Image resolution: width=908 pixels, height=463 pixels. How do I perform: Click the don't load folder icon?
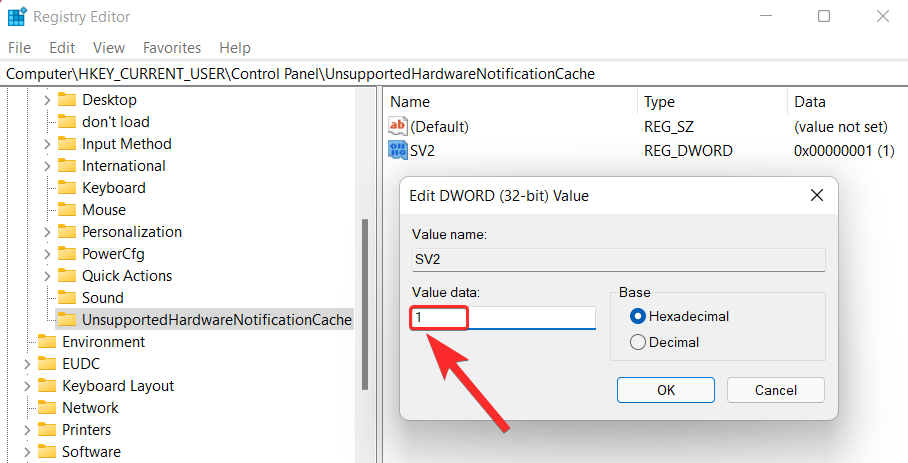click(67, 122)
